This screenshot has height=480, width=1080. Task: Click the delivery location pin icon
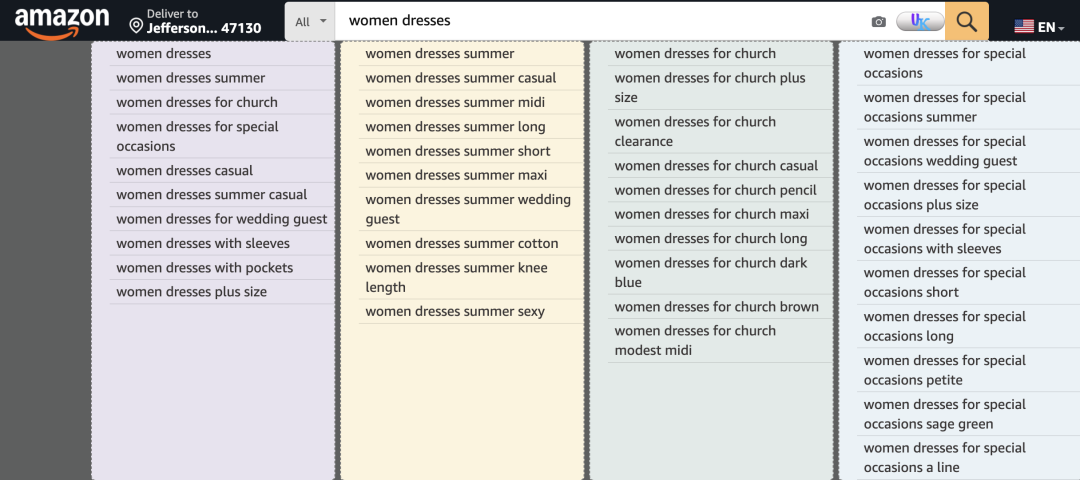[136, 24]
